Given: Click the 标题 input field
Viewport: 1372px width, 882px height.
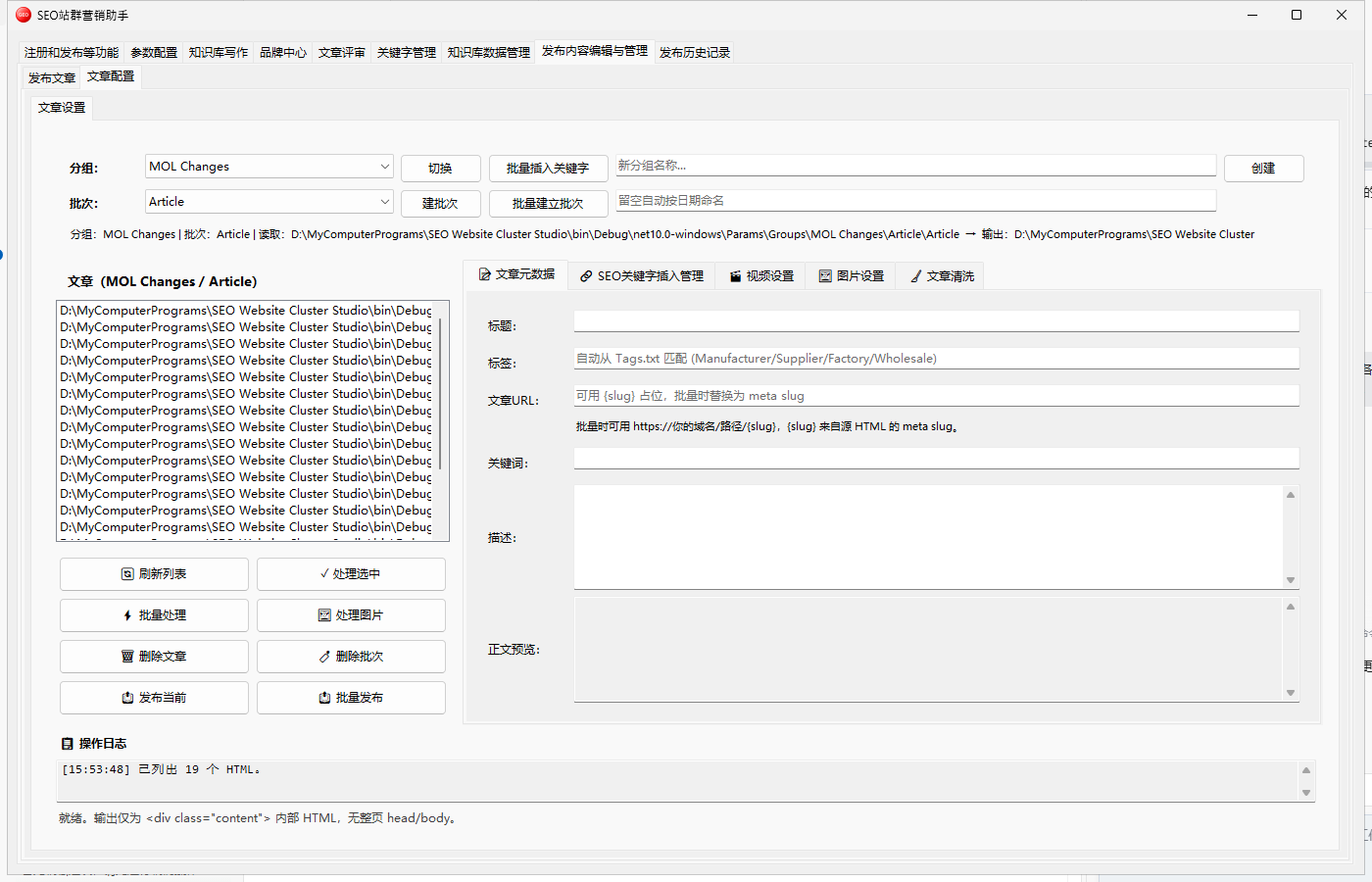Looking at the screenshot, I should [937, 320].
